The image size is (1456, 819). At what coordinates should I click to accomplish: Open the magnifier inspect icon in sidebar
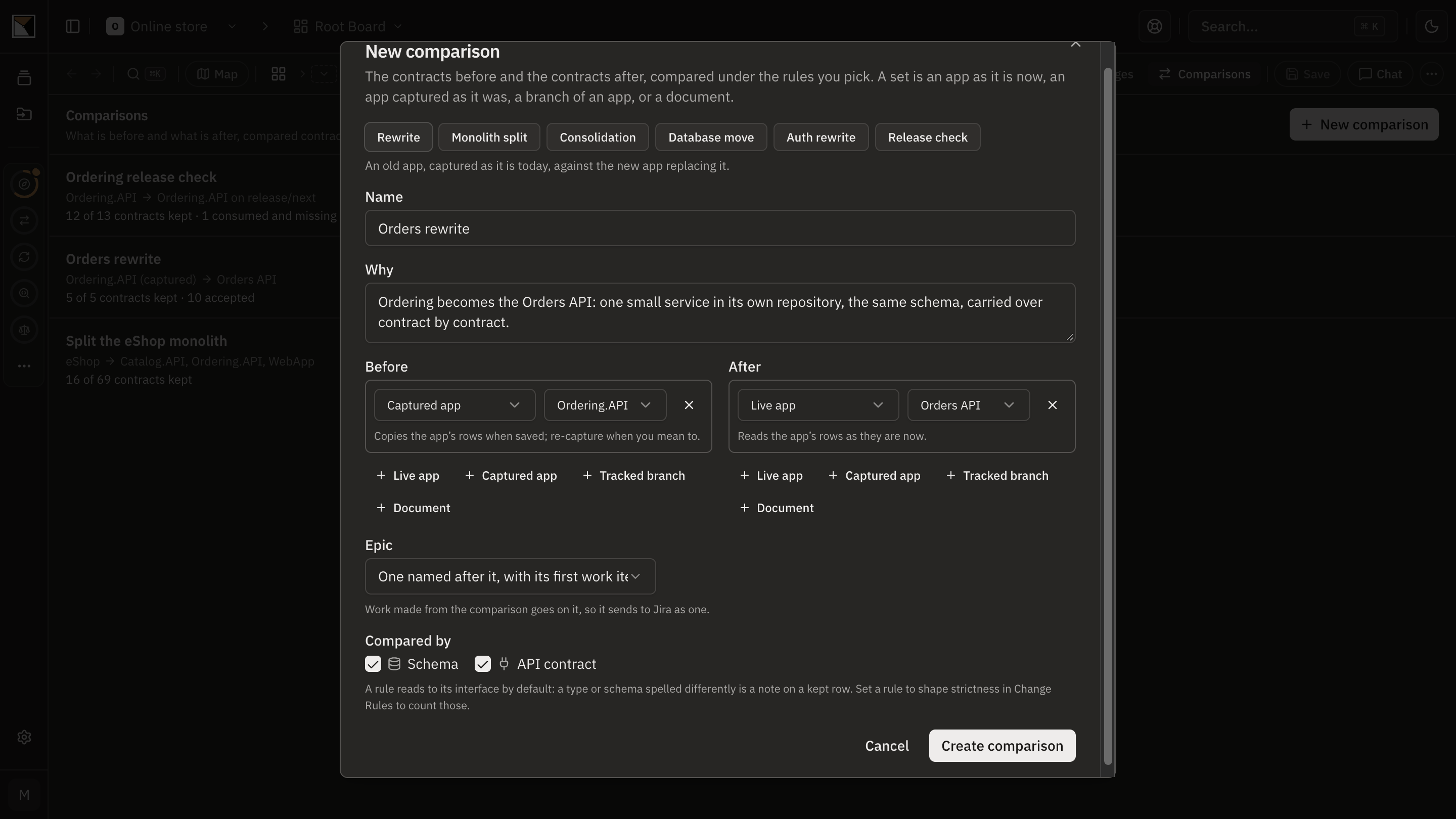(24, 293)
